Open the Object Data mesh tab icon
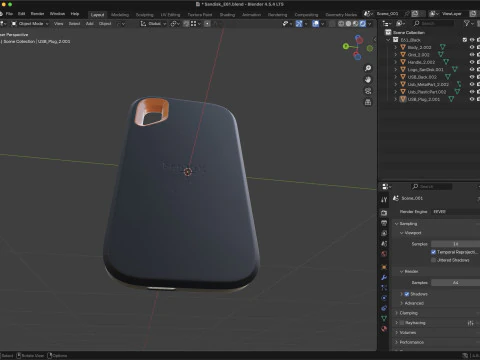This screenshot has width=480, height=360. [x=384, y=319]
